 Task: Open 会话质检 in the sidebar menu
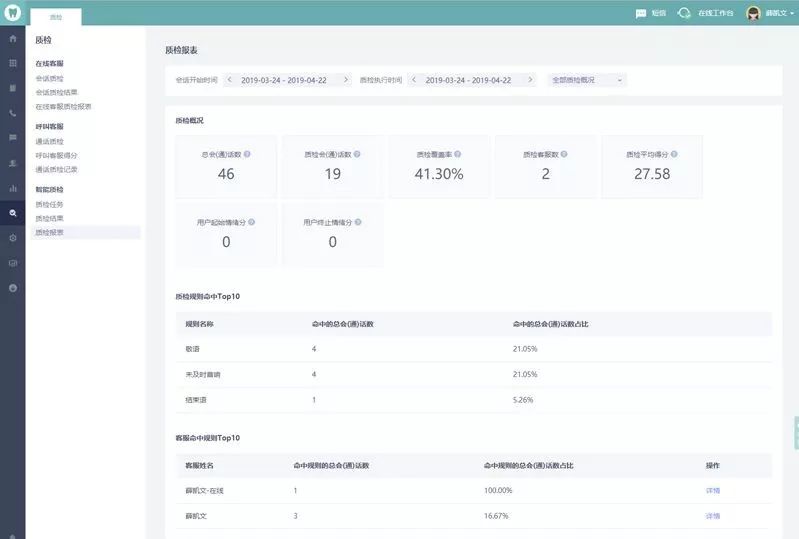50,78
